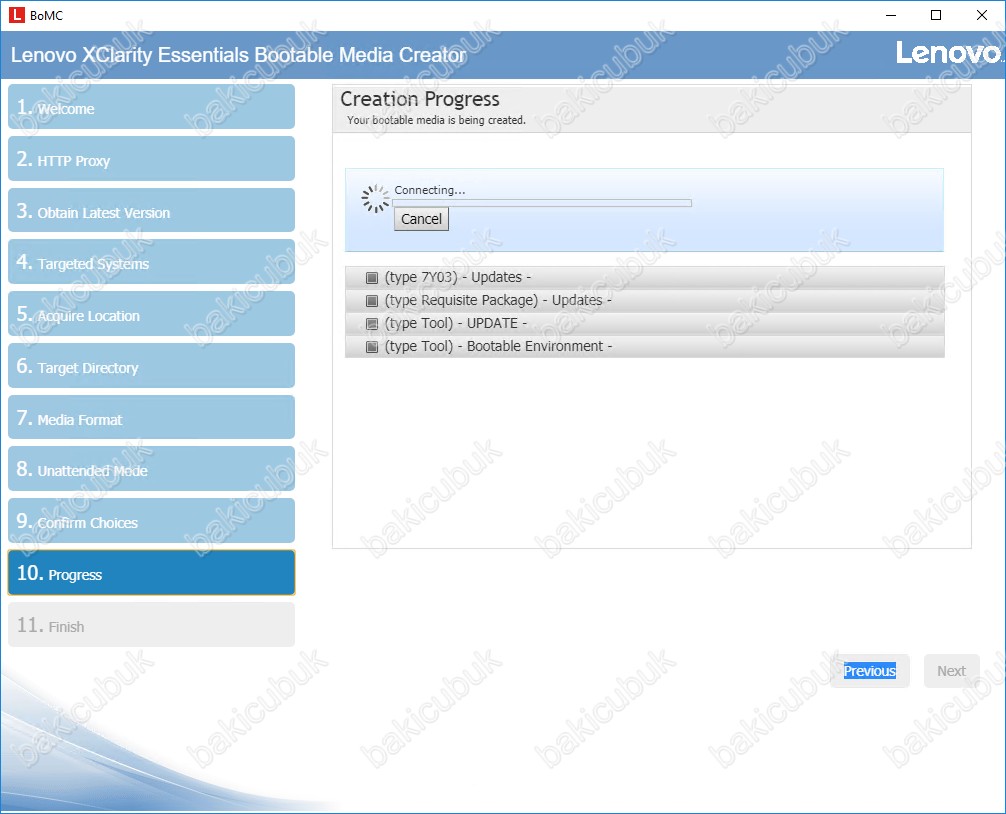Image resolution: width=1006 pixels, height=814 pixels.
Task: Cancel the media creation
Action: pos(422,219)
